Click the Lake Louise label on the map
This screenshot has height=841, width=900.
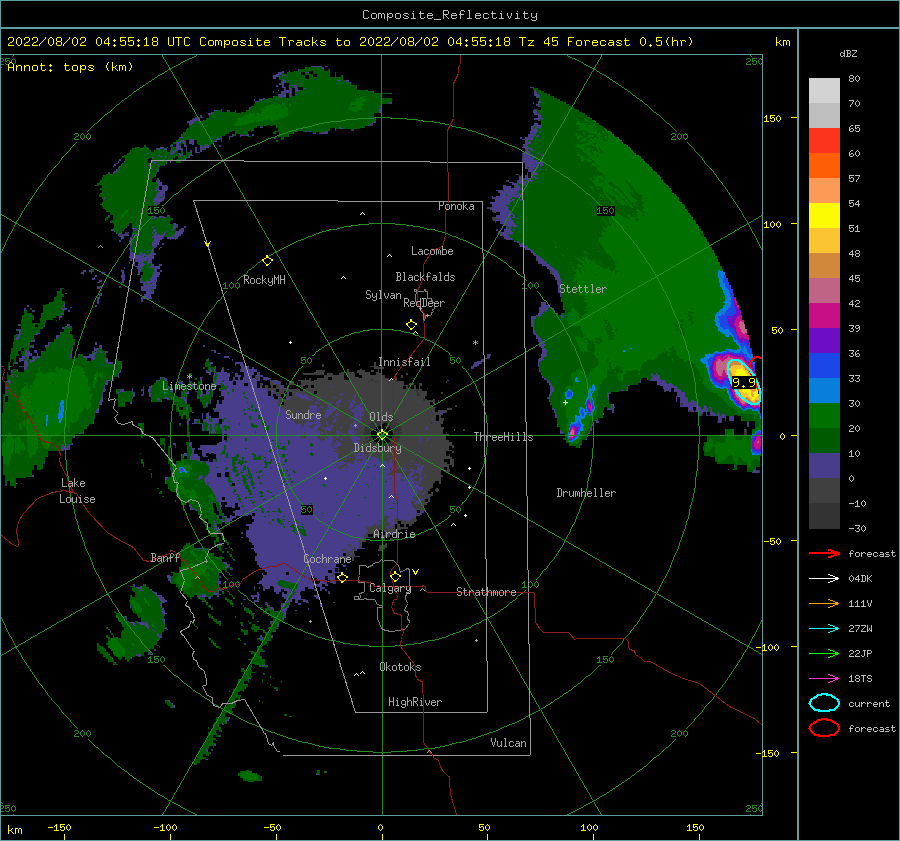[77, 491]
